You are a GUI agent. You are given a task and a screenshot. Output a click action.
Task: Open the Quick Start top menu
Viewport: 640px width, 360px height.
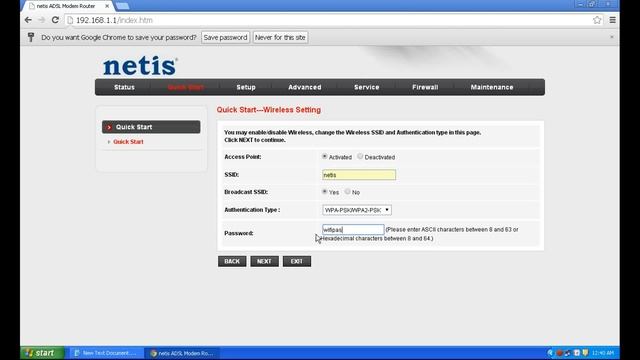(x=186, y=87)
